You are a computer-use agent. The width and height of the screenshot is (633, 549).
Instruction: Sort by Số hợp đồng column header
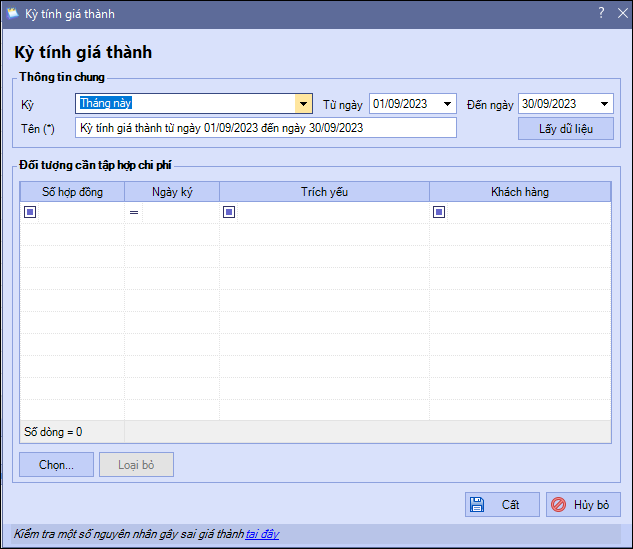(x=72, y=192)
